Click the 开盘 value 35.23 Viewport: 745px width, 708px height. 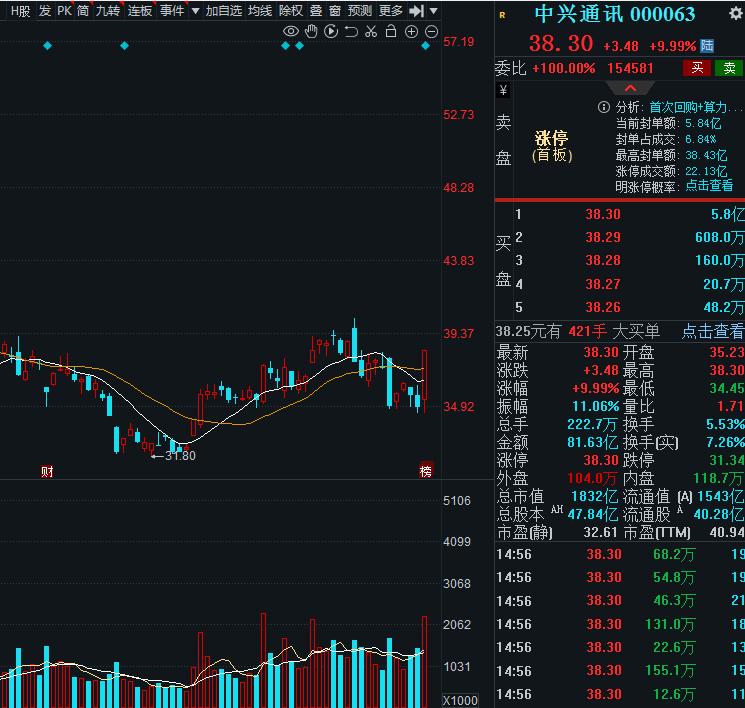[726, 352]
